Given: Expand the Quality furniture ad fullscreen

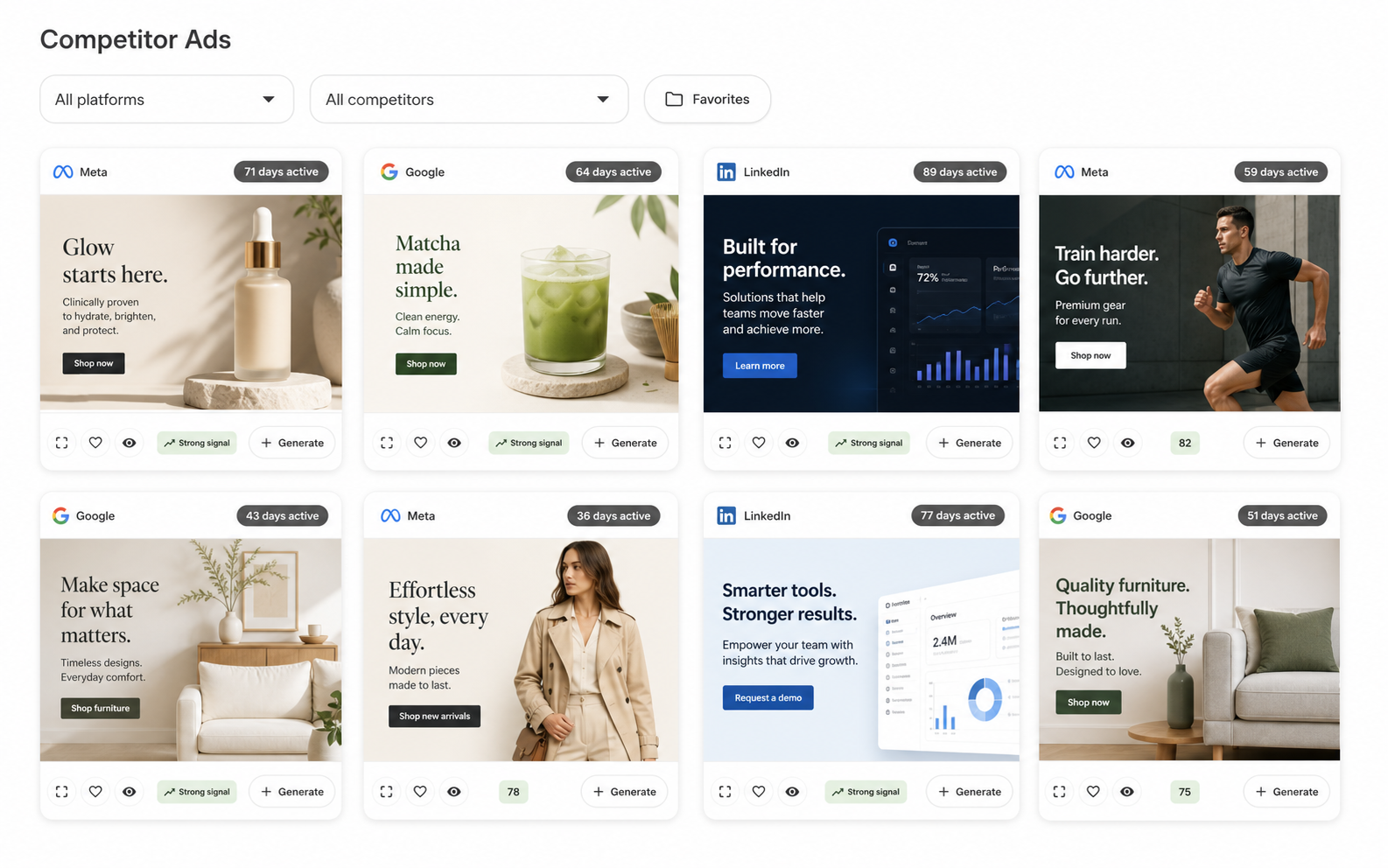Looking at the screenshot, I should tap(1059, 792).
